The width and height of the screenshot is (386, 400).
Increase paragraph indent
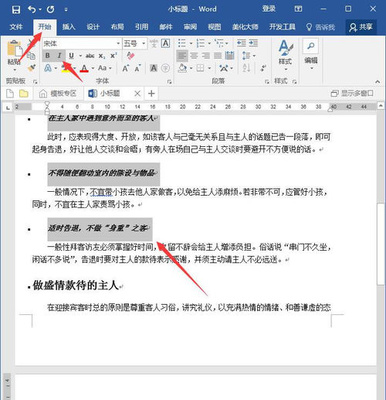click(x=253, y=43)
